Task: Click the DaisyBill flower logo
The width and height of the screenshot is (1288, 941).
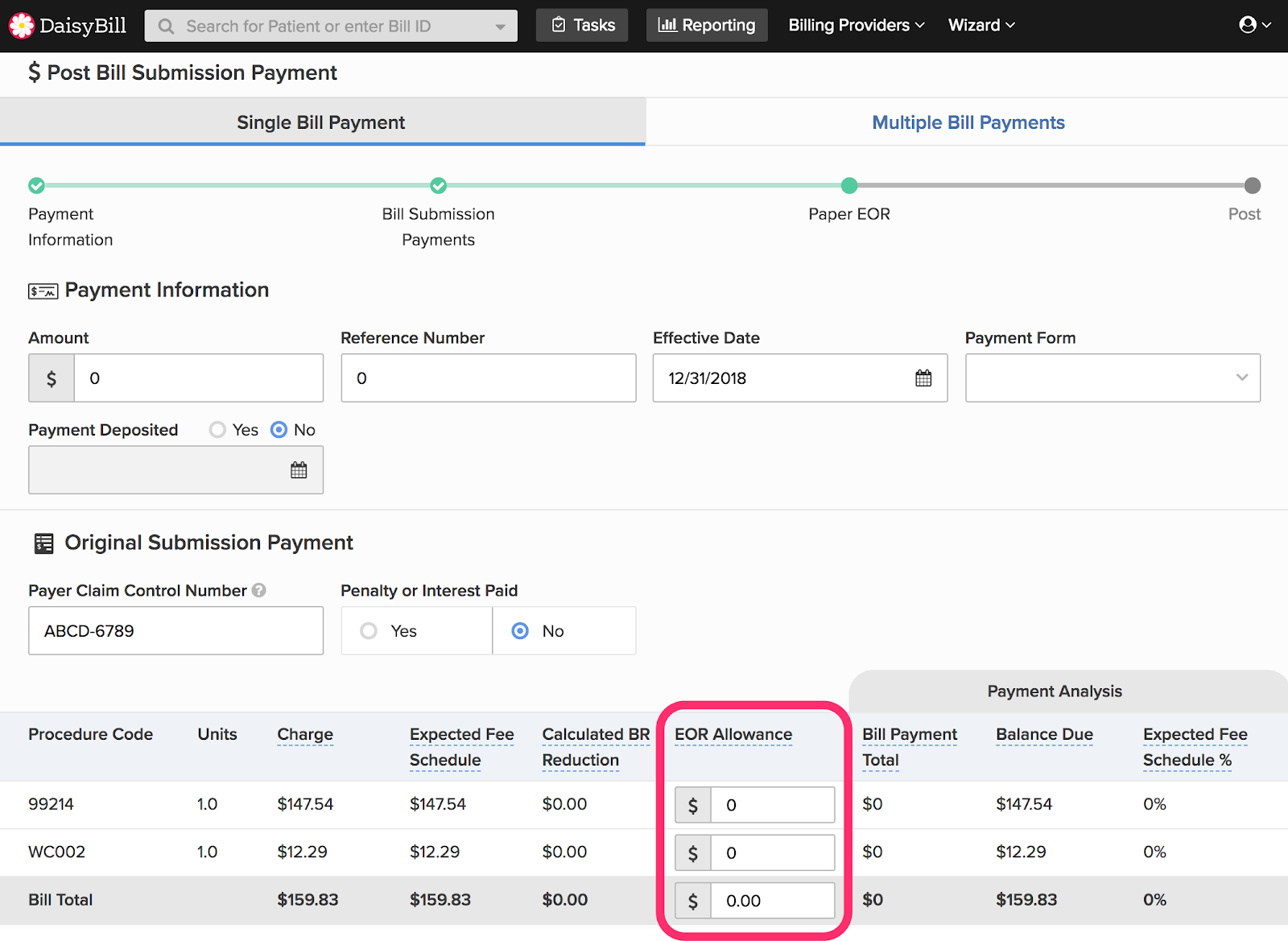Action: 21,26
